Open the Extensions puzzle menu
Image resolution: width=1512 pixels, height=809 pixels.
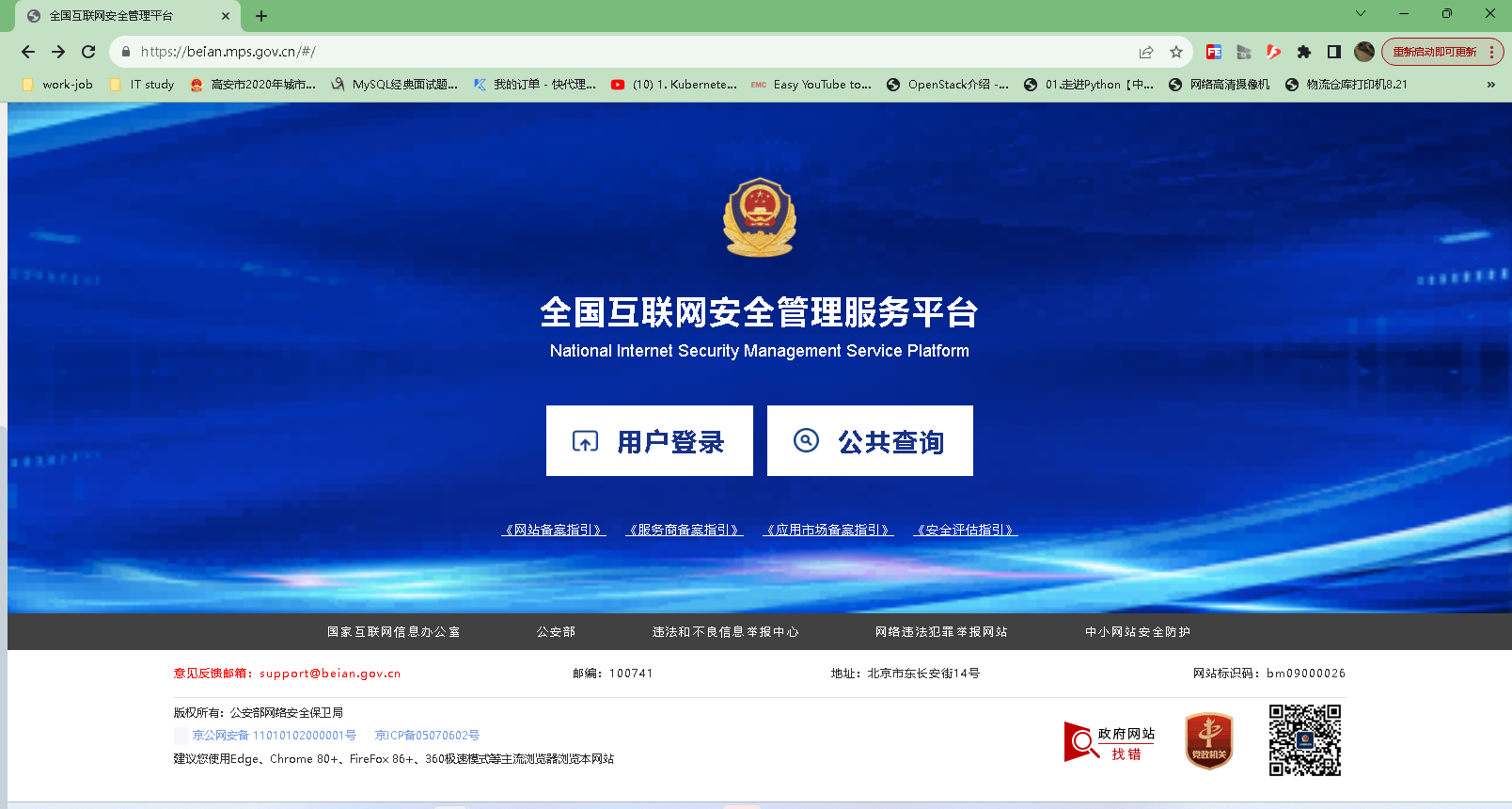click(x=1303, y=52)
